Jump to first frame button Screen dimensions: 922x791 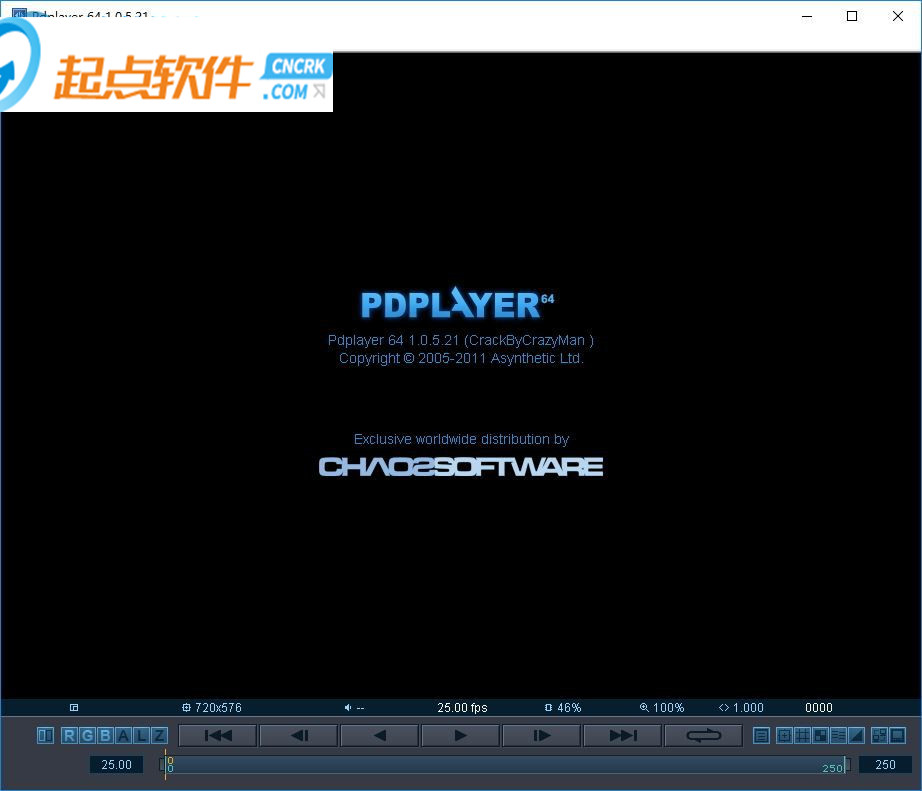tap(218, 736)
